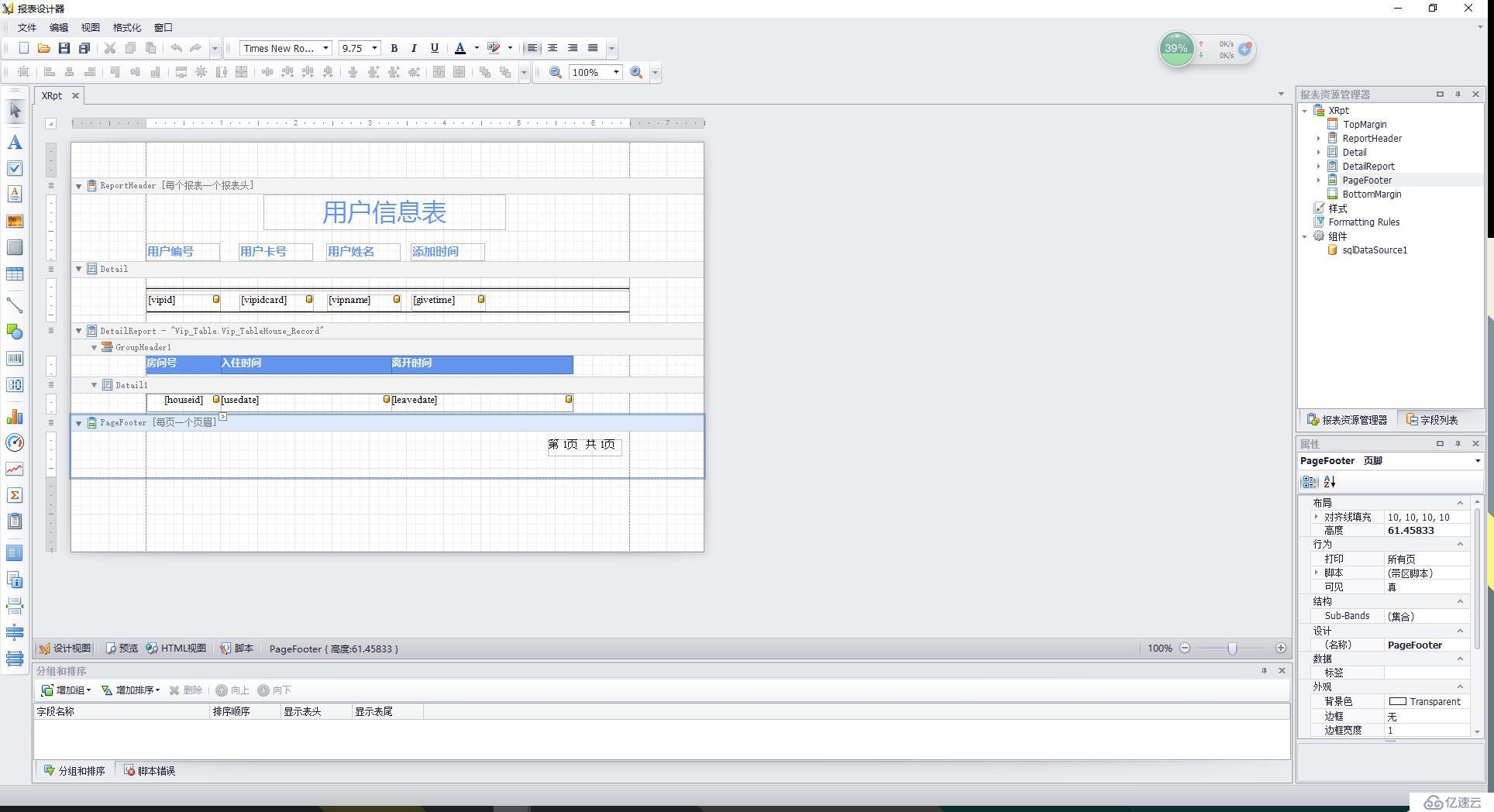Open the background color fill tool
Image resolution: width=1494 pixels, height=812 pixels.
[494, 48]
